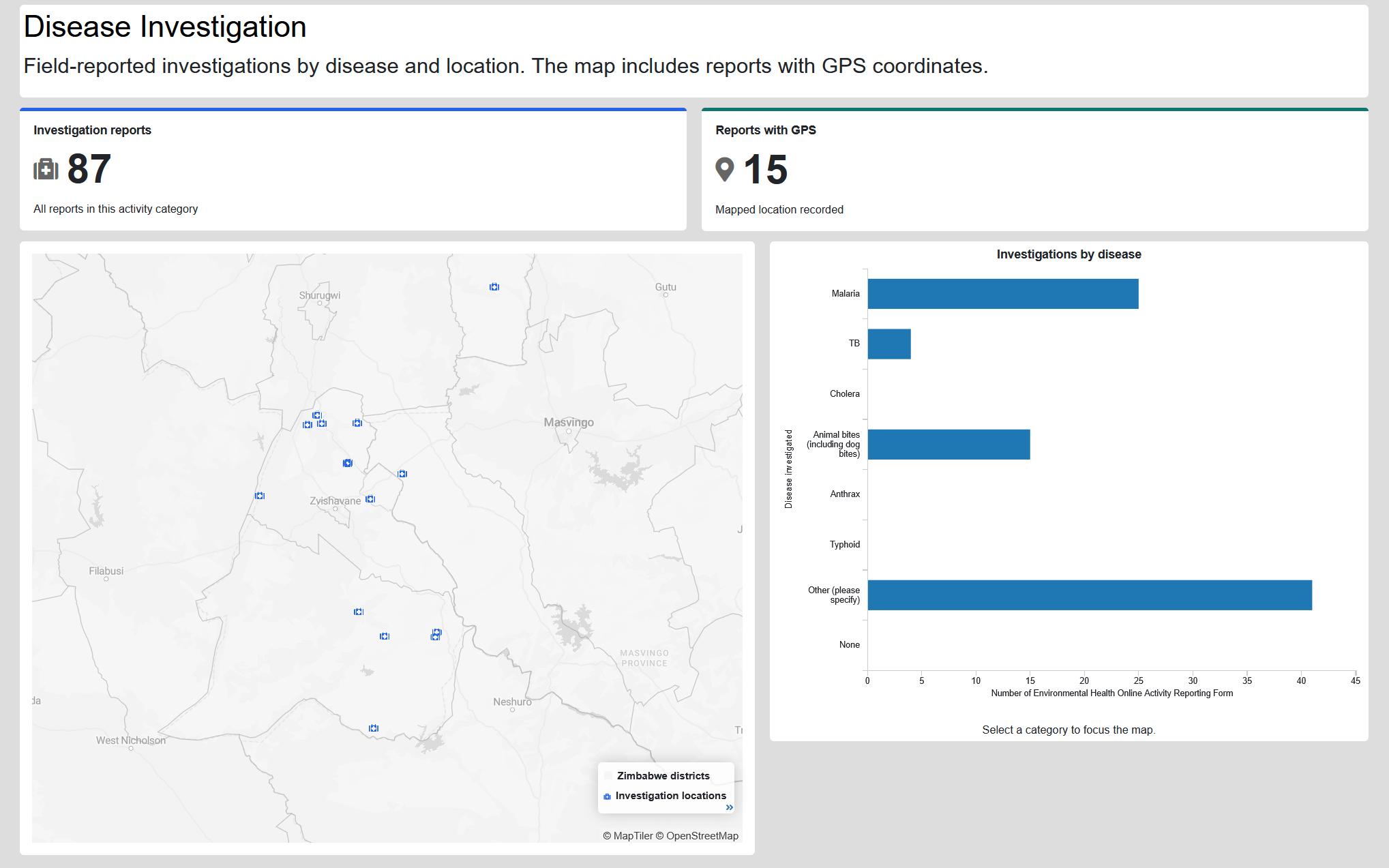Viewport: 1389px width, 868px height.
Task: Click the Filabusi town label on map
Action: [x=106, y=571]
